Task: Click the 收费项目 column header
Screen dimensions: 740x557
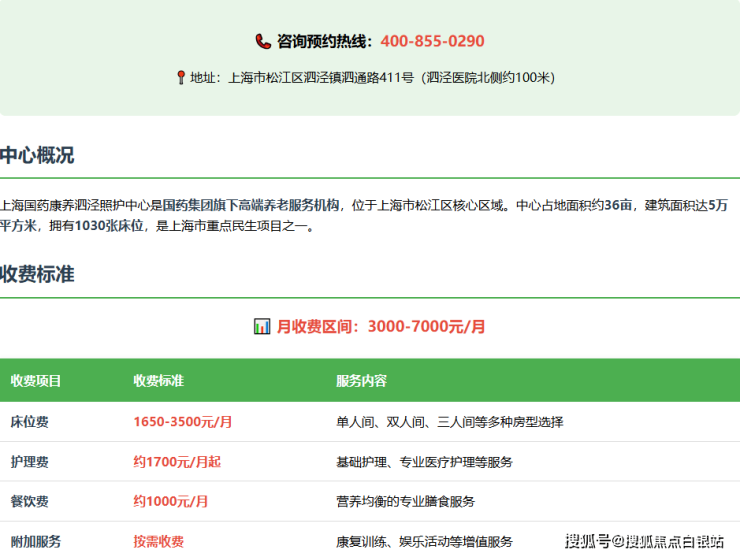Action: [x=36, y=381]
